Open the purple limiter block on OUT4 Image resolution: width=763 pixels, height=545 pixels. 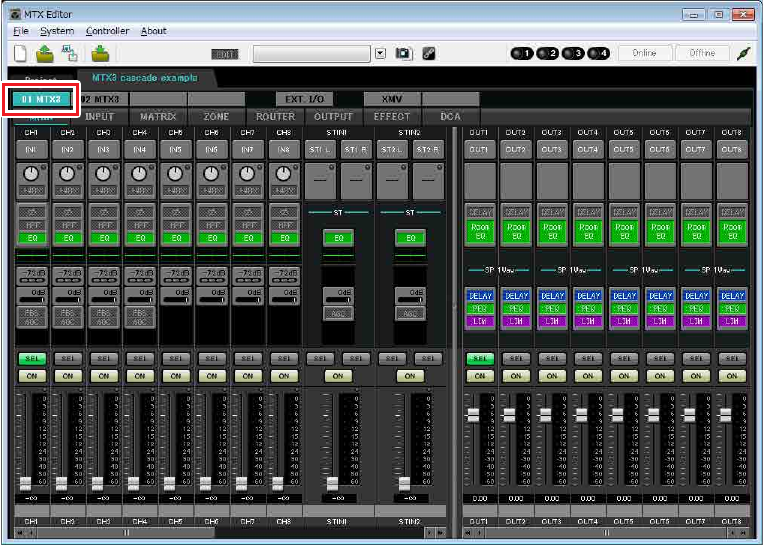coord(588,319)
